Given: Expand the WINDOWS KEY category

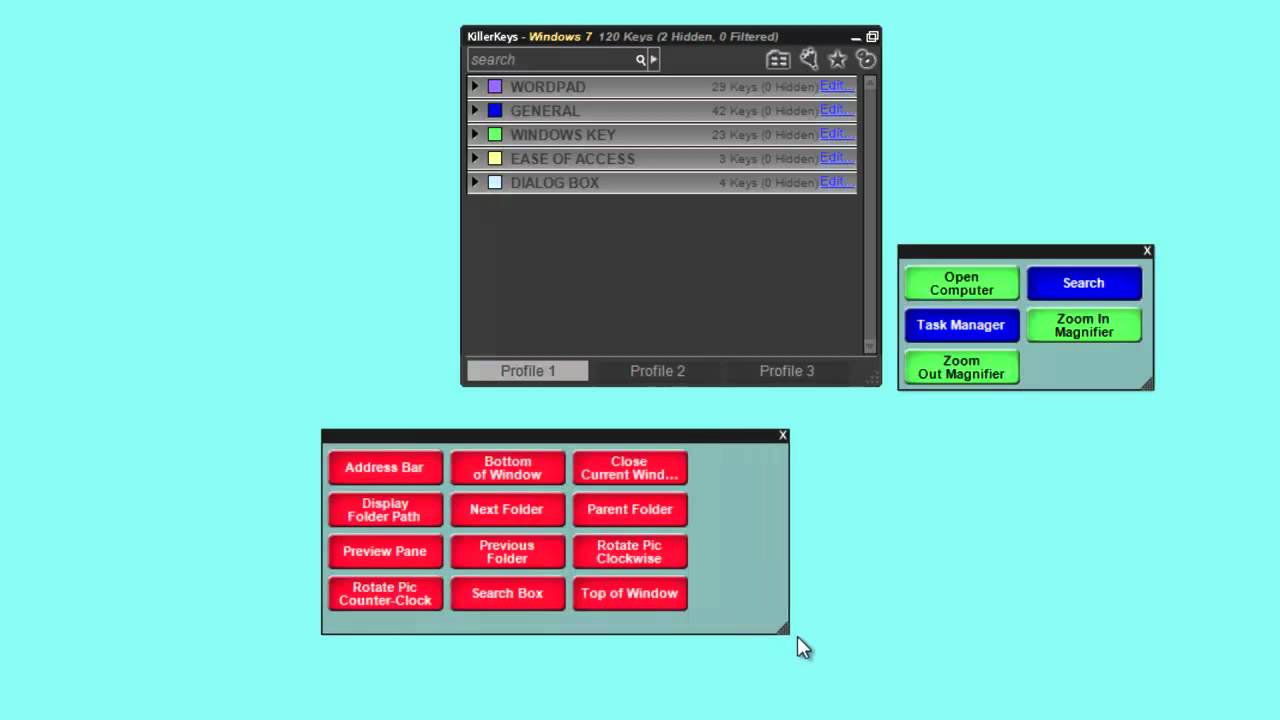Looking at the screenshot, I should (475, 134).
